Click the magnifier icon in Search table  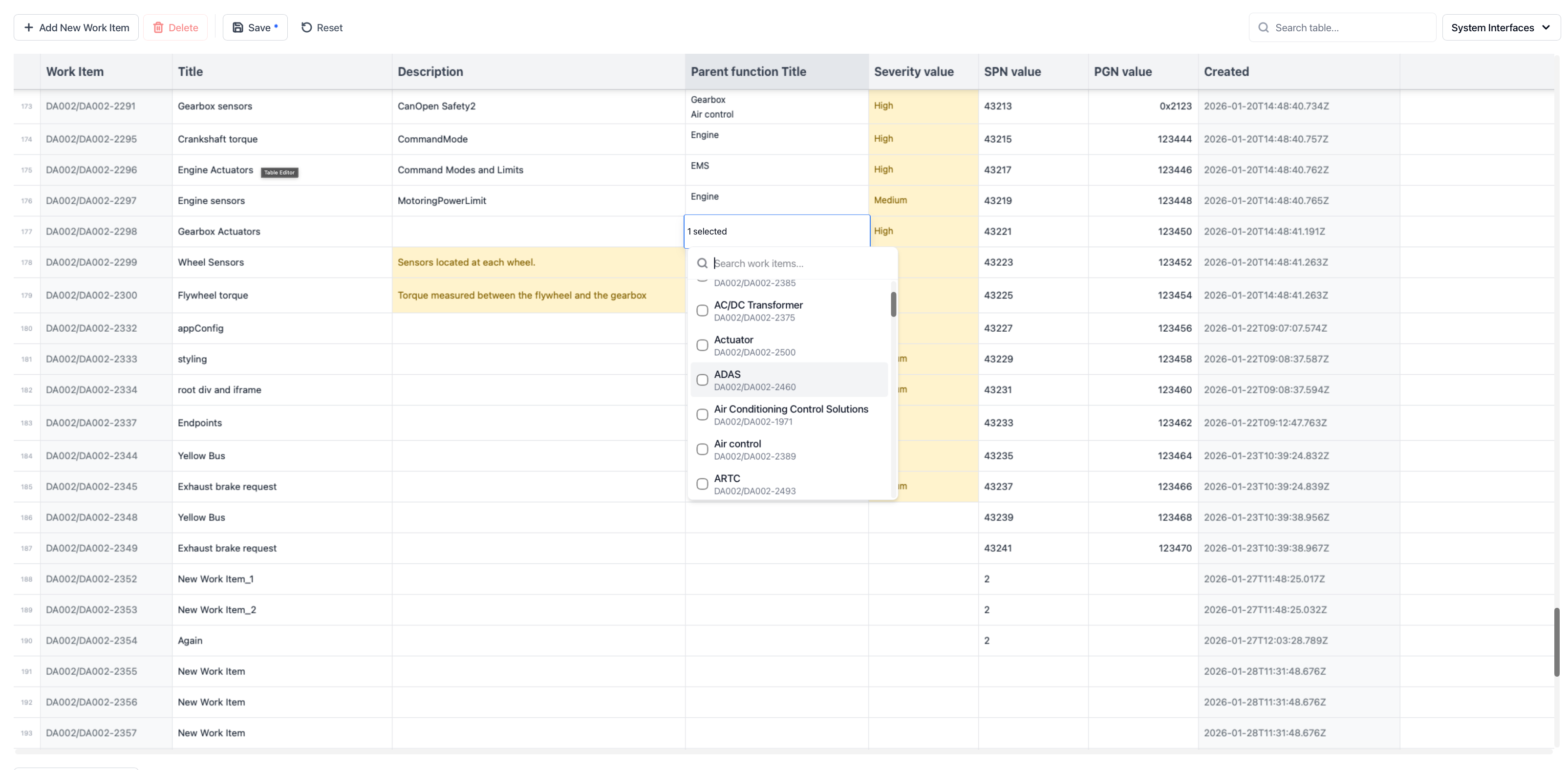1264,27
